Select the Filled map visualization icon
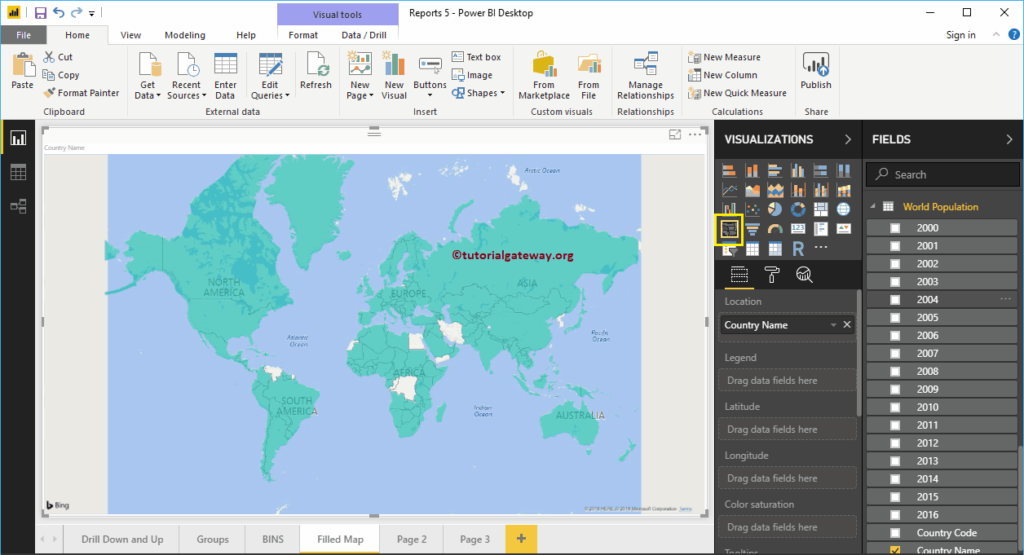This screenshot has height=555, width=1024. pos(729,229)
